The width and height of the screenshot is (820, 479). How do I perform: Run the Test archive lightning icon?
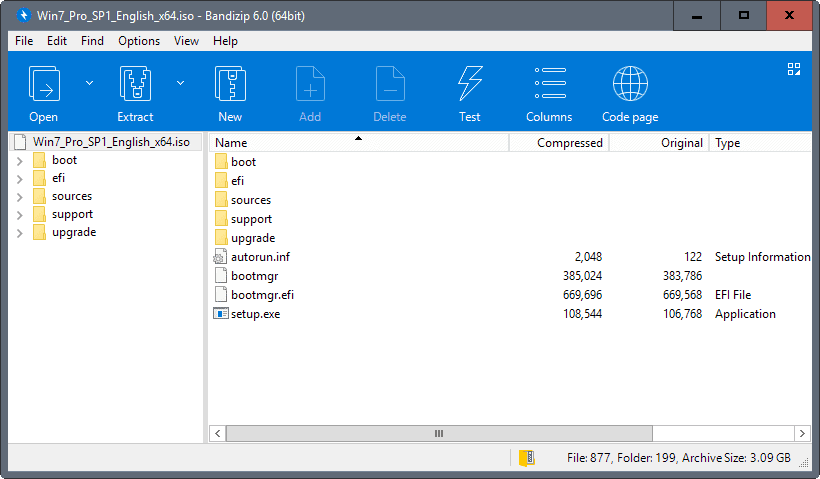point(470,84)
